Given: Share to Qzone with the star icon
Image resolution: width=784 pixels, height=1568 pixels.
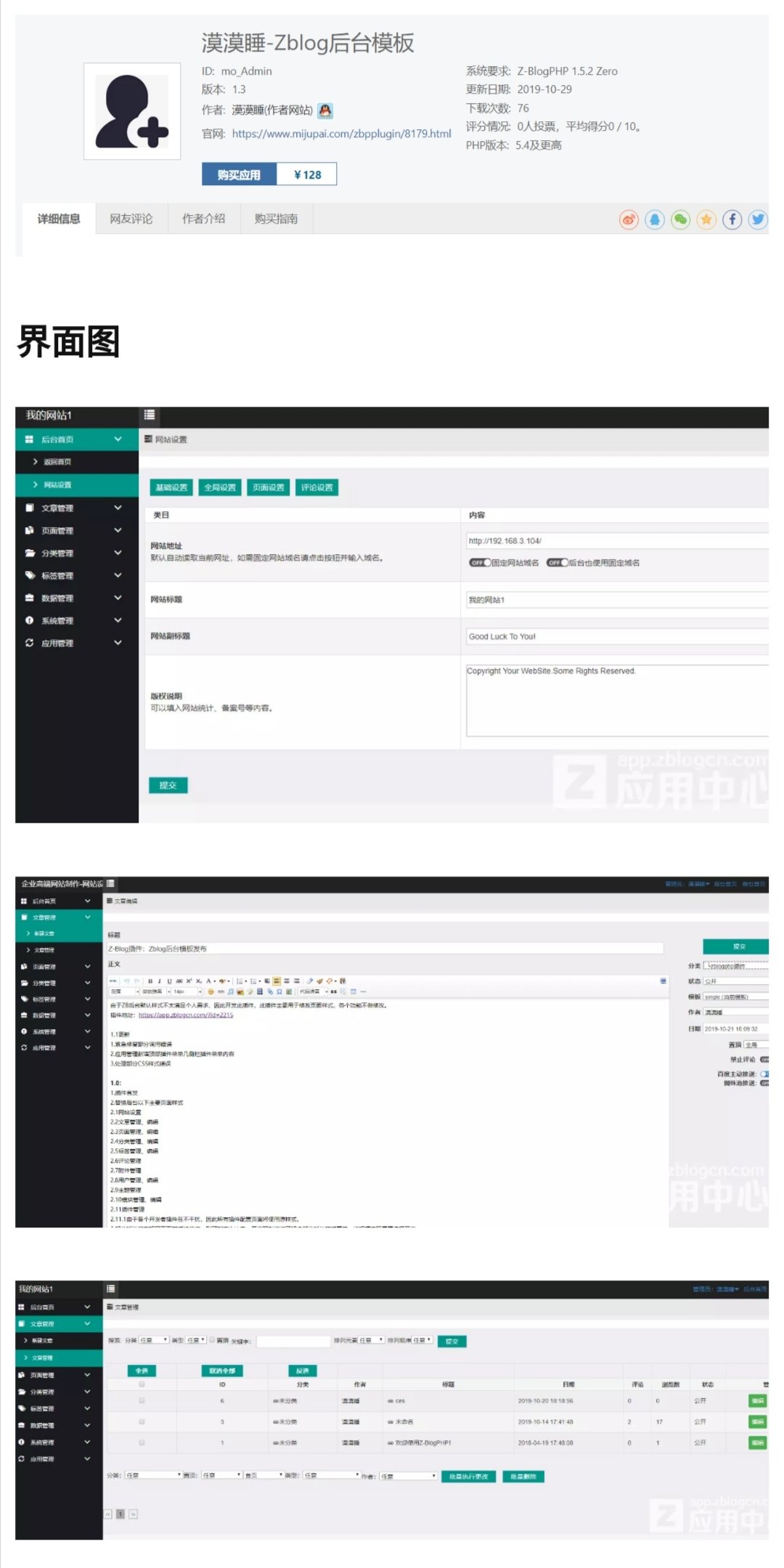Looking at the screenshot, I should 706,219.
